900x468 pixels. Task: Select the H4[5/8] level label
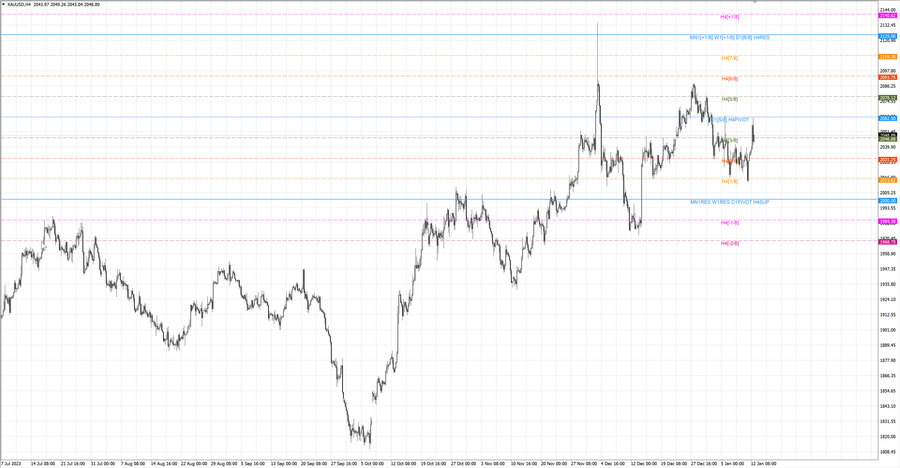(730, 99)
